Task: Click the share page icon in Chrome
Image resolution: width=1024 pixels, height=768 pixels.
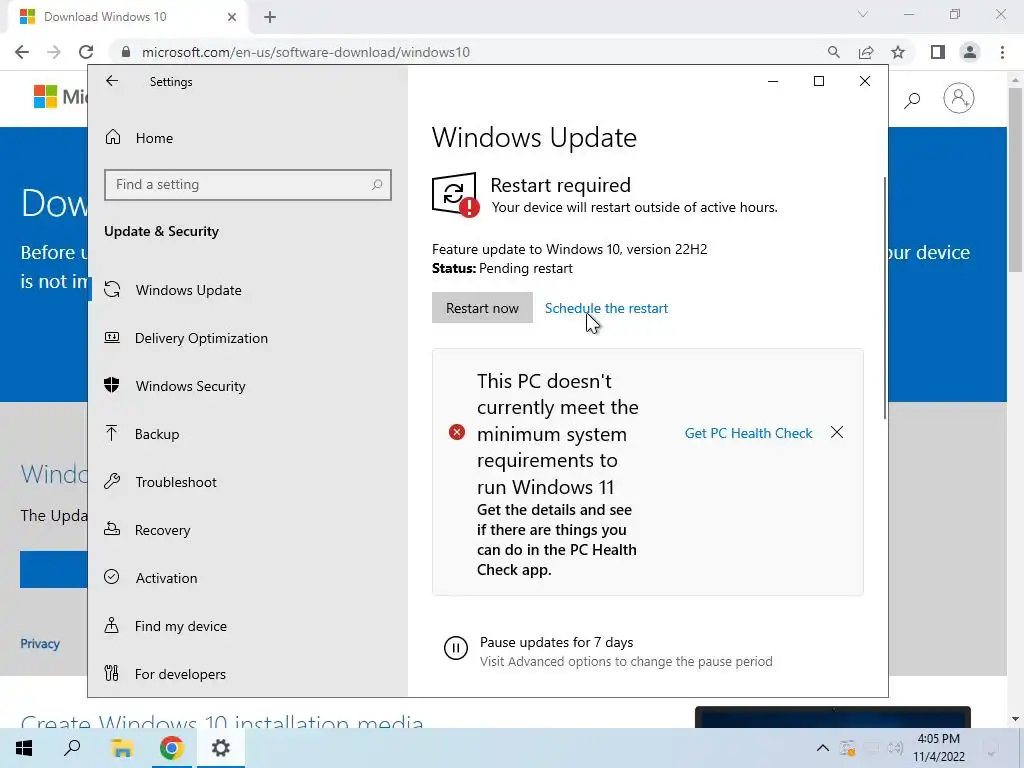Action: [x=866, y=52]
